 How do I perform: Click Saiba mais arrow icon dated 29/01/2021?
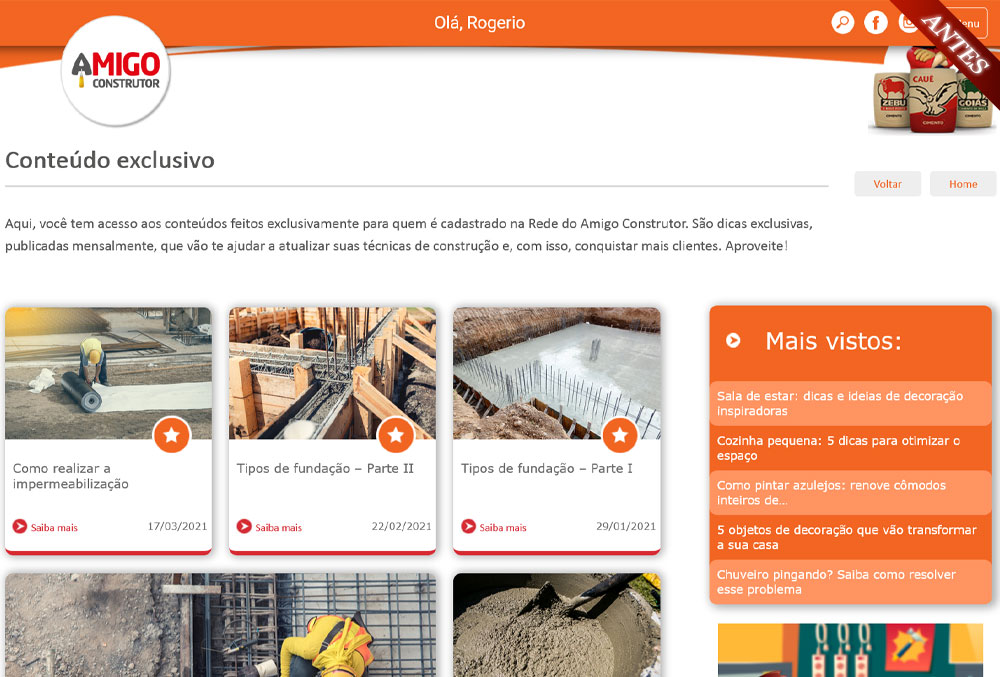(x=468, y=527)
